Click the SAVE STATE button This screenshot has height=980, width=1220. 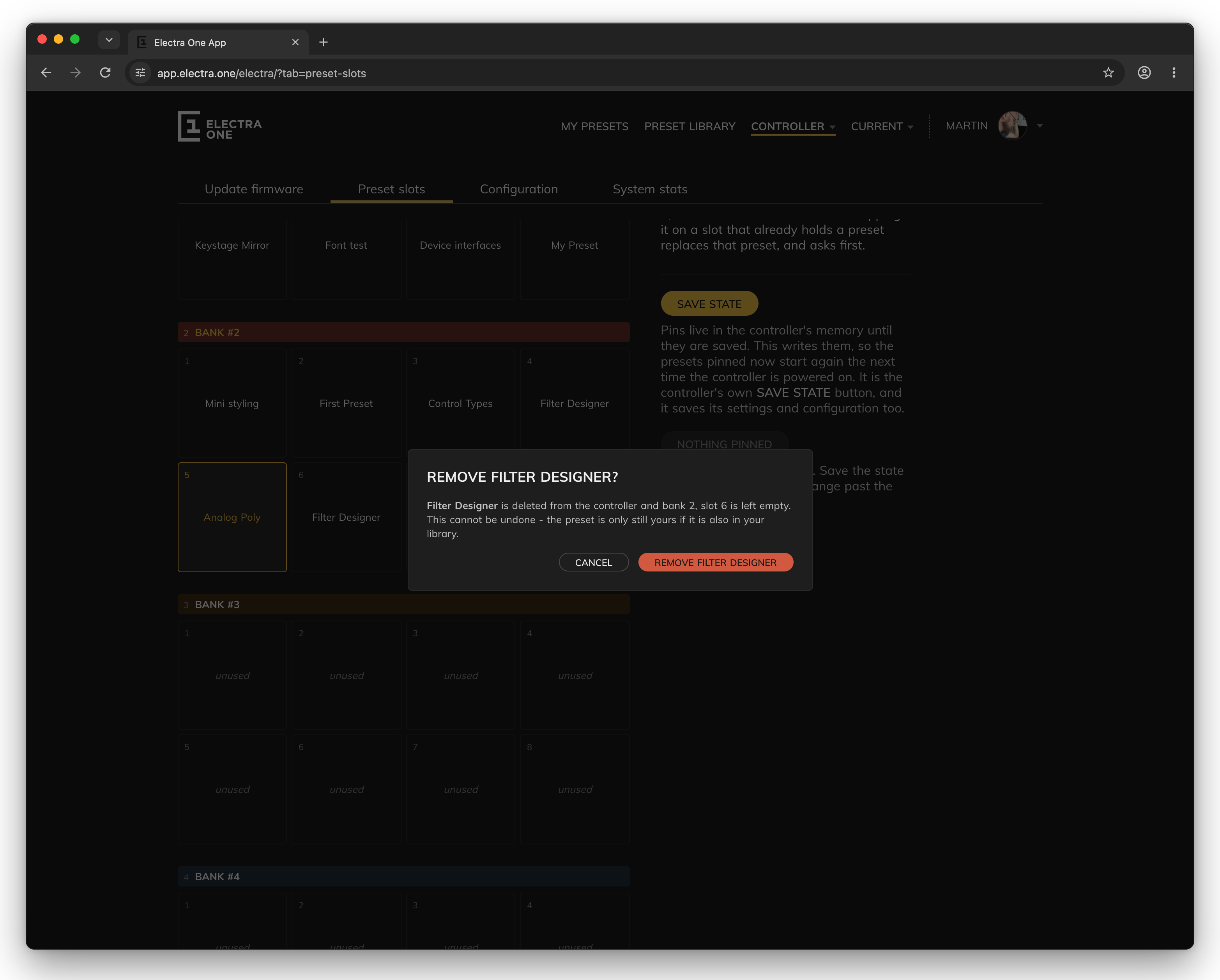tap(710, 304)
